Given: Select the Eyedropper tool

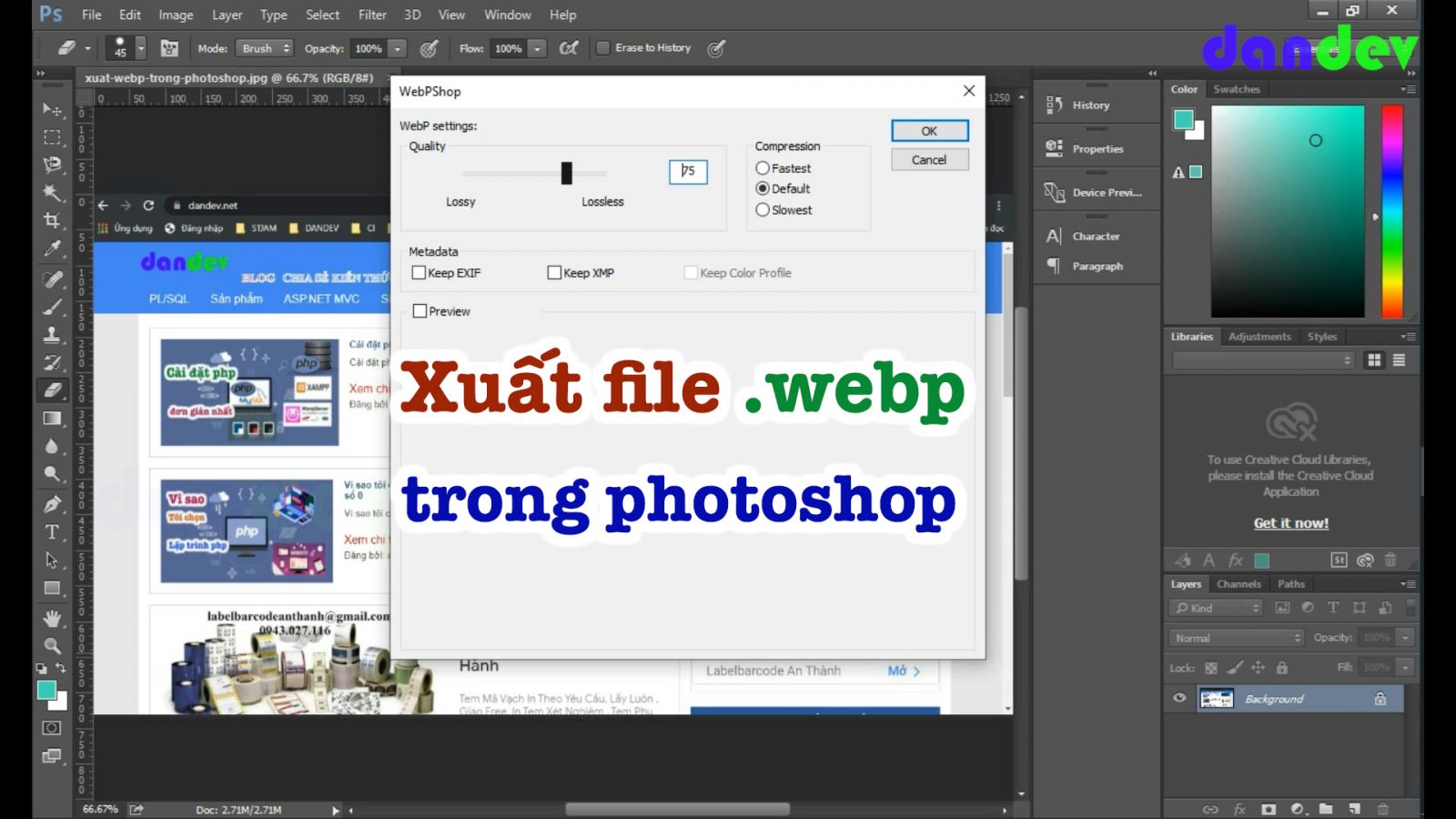Looking at the screenshot, I should (x=52, y=248).
